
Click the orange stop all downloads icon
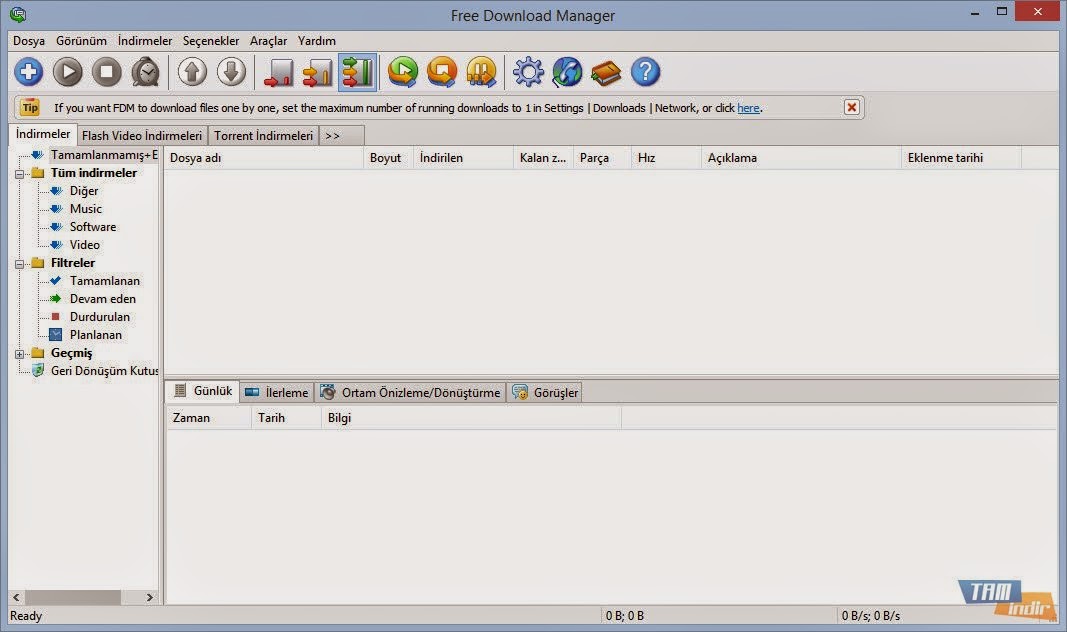click(442, 72)
